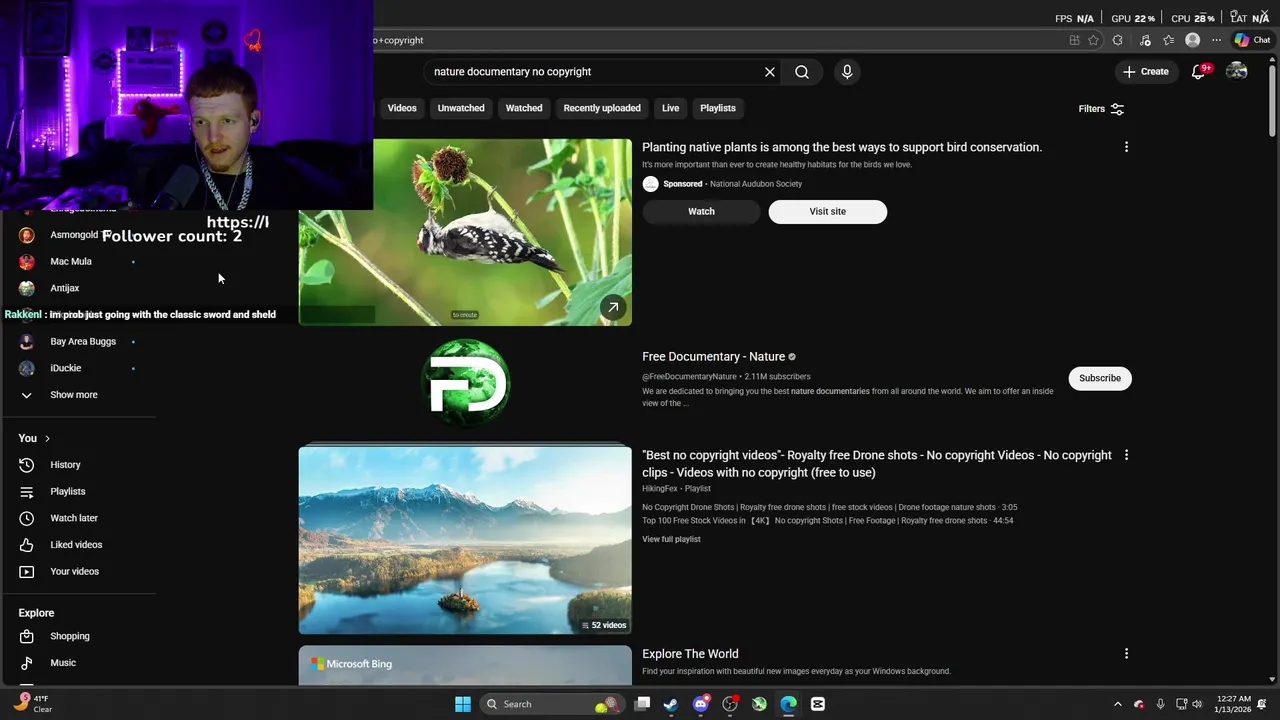Open the taskbar microphone icon

pyautogui.click(x=1160, y=704)
